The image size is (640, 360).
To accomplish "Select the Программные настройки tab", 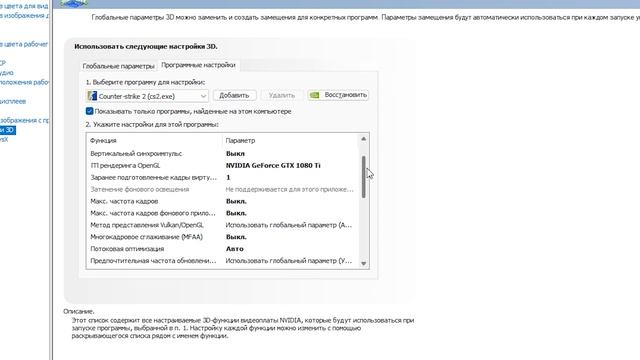I will click(x=198, y=65).
